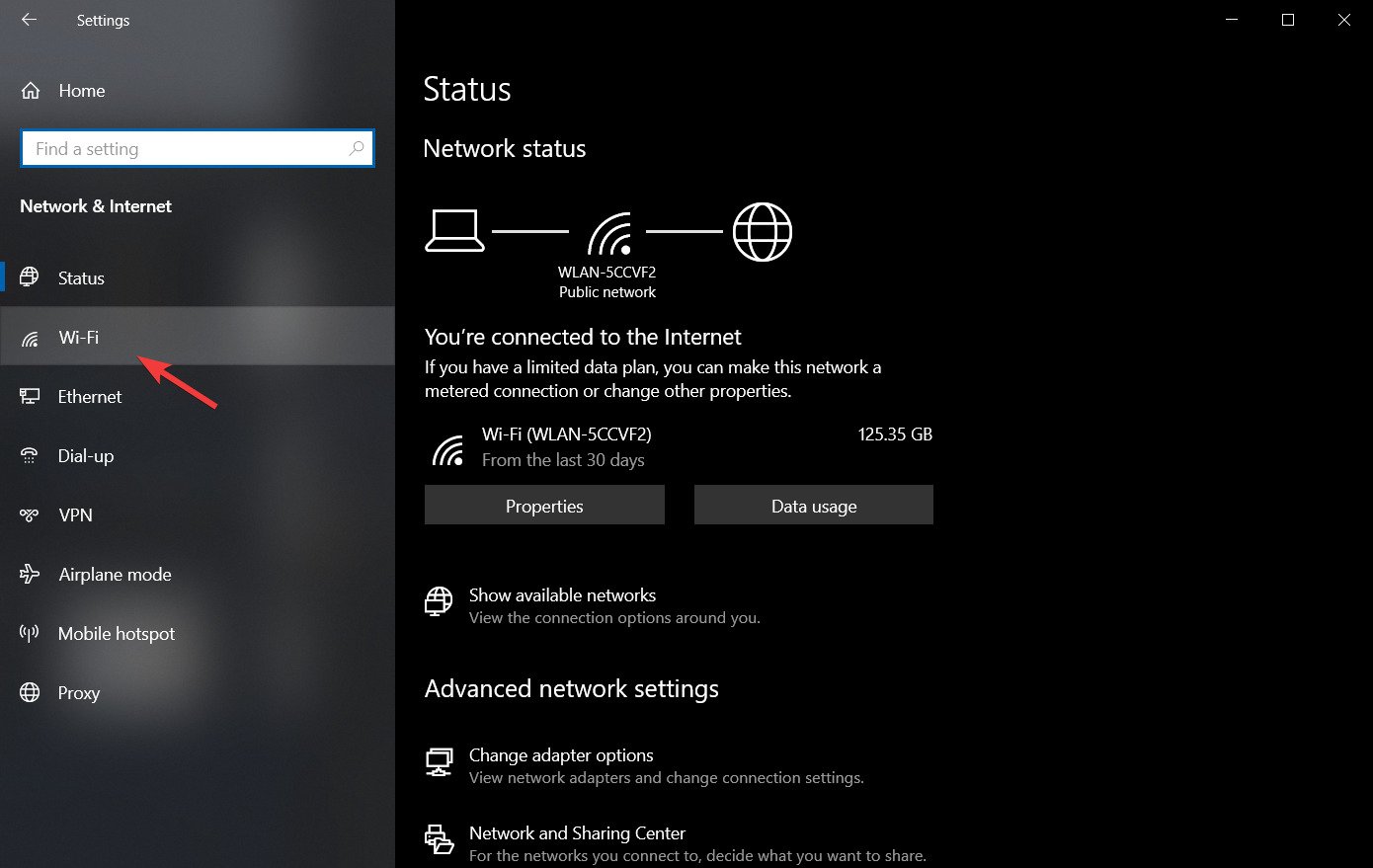Click the Ethernet monitor icon

(x=30, y=396)
